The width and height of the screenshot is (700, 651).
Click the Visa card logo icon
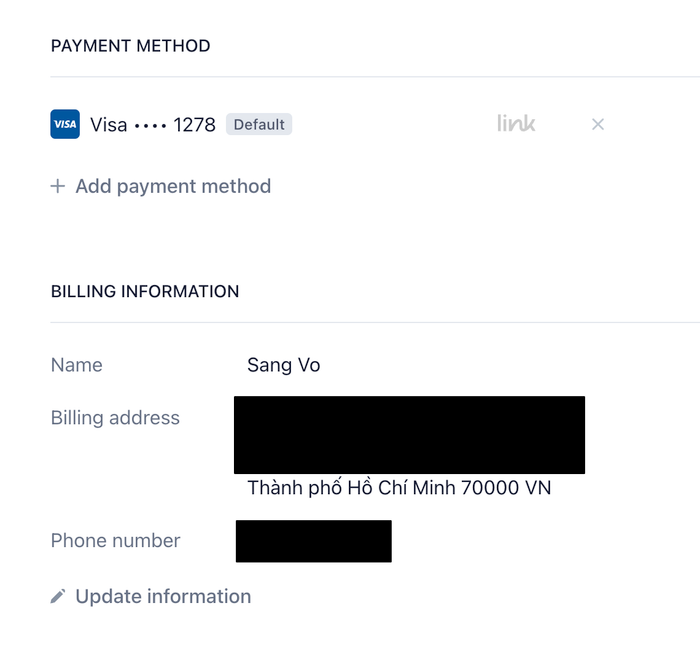(65, 124)
